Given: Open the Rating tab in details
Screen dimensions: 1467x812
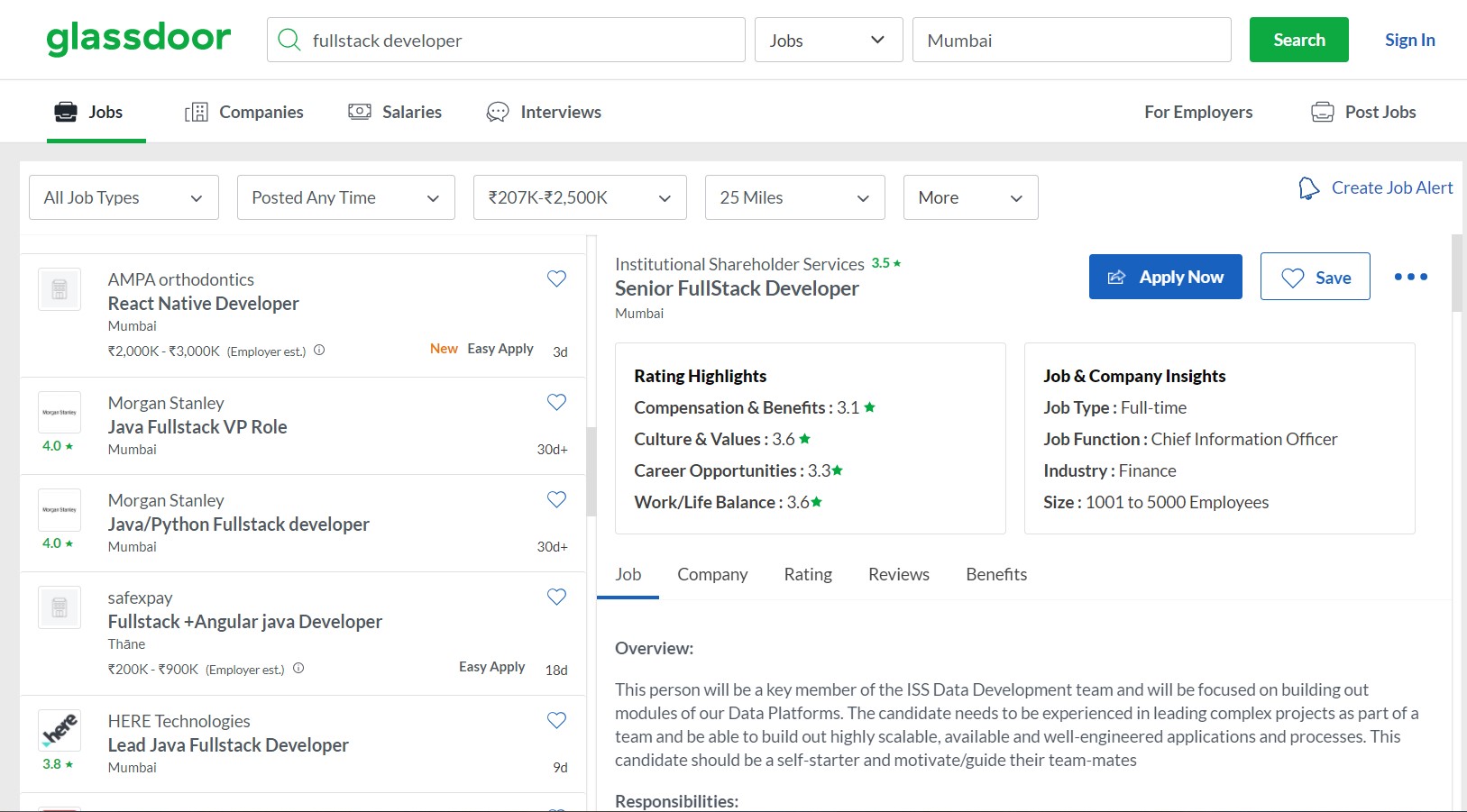Looking at the screenshot, I should (x=808, y=575).
